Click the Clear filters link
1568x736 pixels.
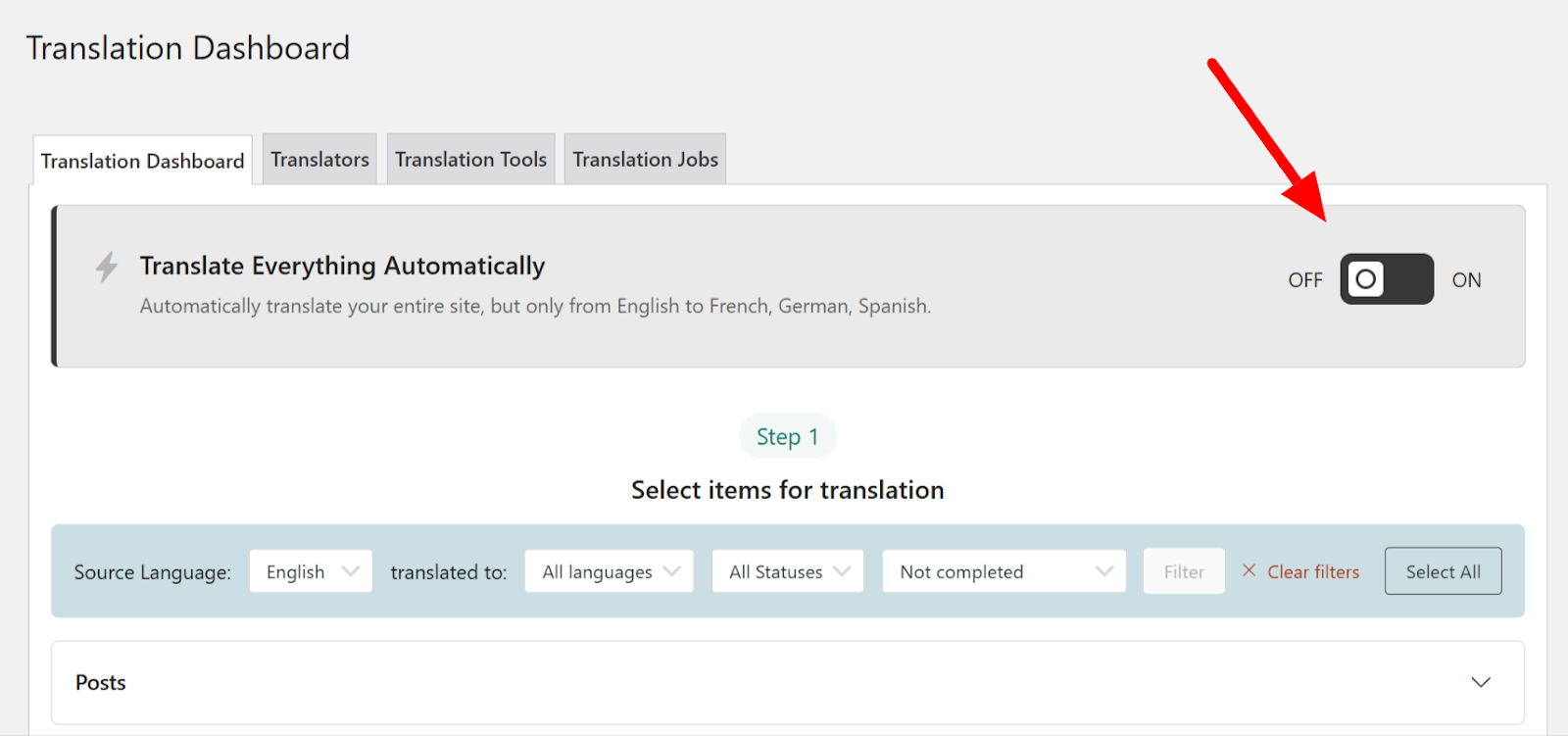[1313, 571]
